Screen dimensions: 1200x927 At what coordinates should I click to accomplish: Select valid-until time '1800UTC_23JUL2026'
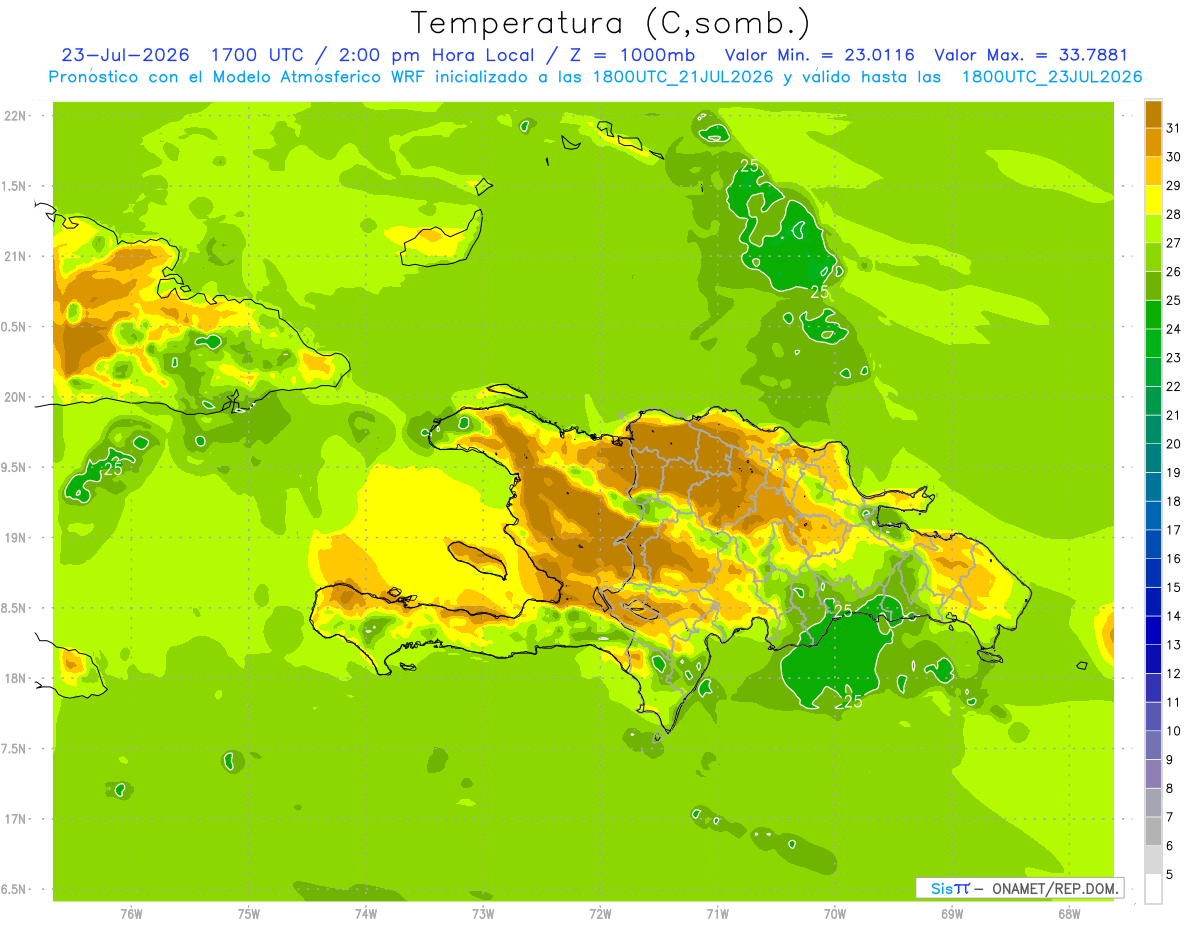[x=1052, y=77]
